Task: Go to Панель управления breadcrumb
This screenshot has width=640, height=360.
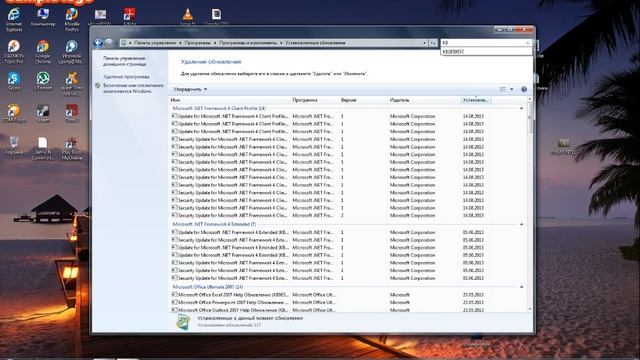Action: click(x=155, y=43)
